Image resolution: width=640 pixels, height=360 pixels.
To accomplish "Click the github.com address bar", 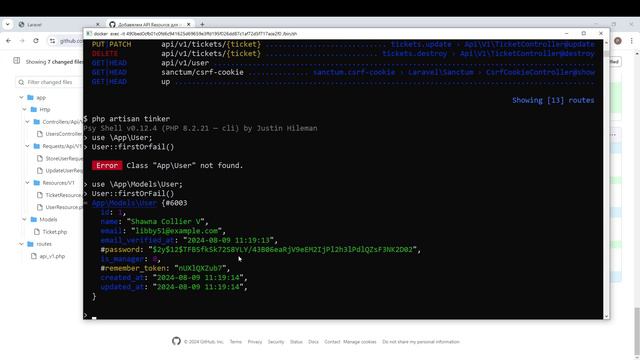I will click(71, 41).
